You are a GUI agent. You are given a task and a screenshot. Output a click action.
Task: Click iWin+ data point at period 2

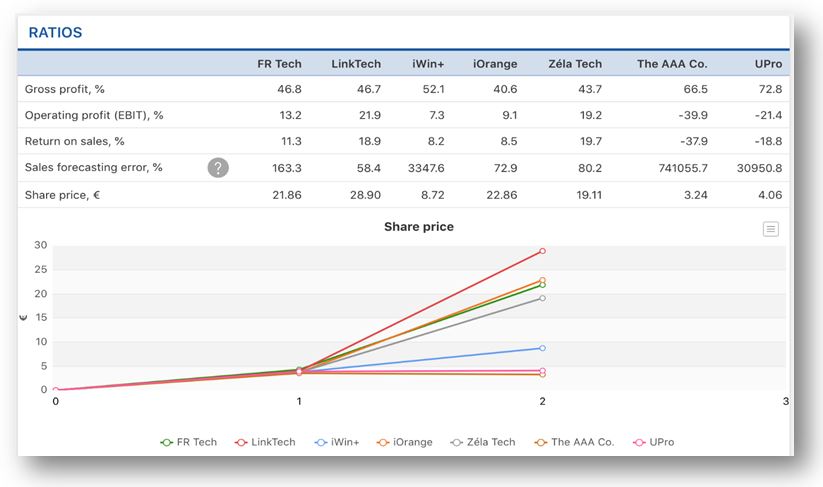[x=542, y=348]
